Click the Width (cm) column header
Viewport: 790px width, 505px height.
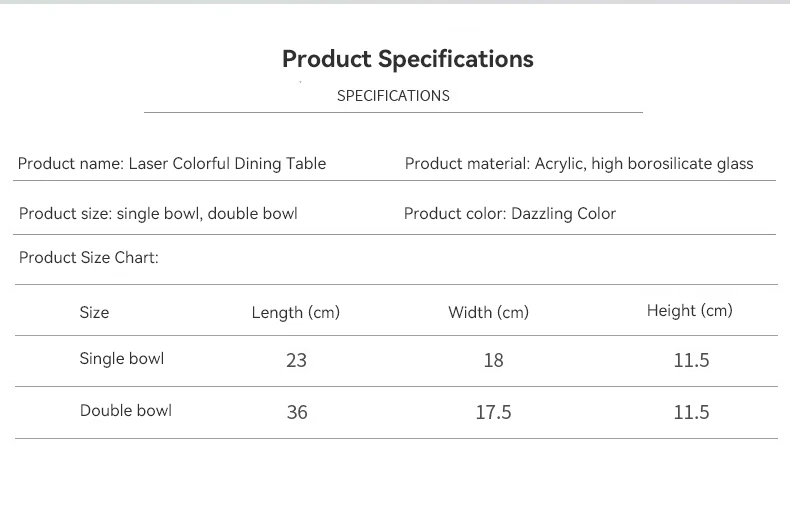pyautogui.click(x=488, y=312)
